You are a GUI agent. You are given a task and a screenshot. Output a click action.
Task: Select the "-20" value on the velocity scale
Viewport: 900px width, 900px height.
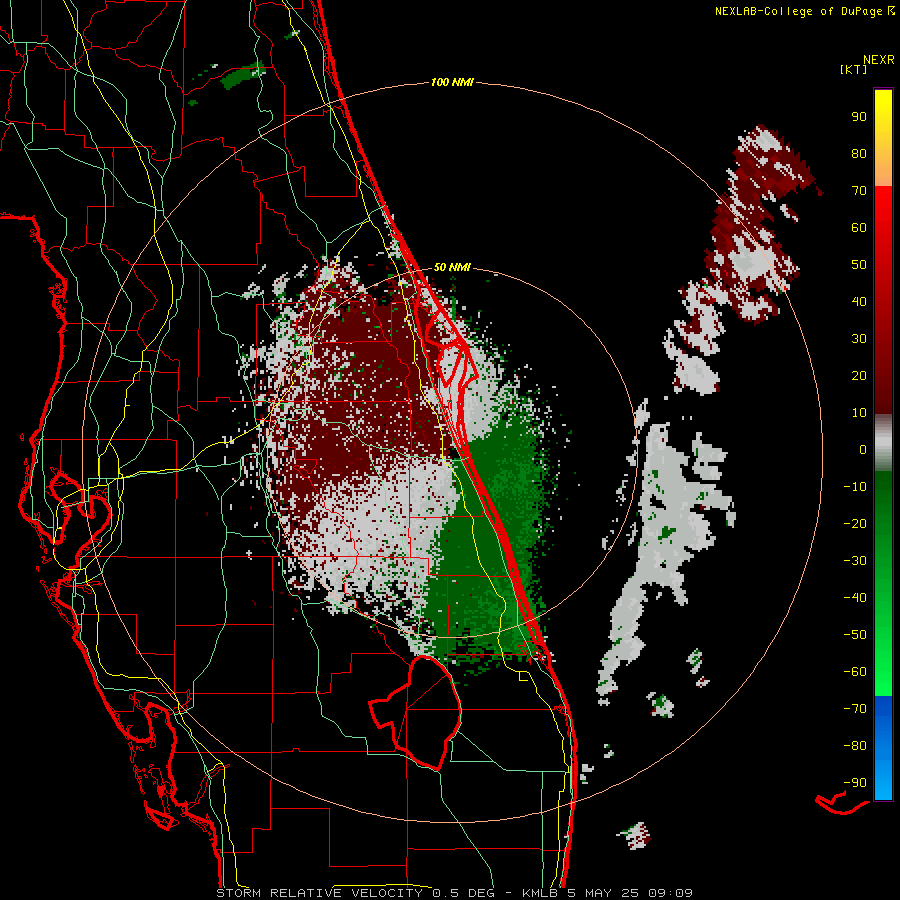(x=855, y=524)
